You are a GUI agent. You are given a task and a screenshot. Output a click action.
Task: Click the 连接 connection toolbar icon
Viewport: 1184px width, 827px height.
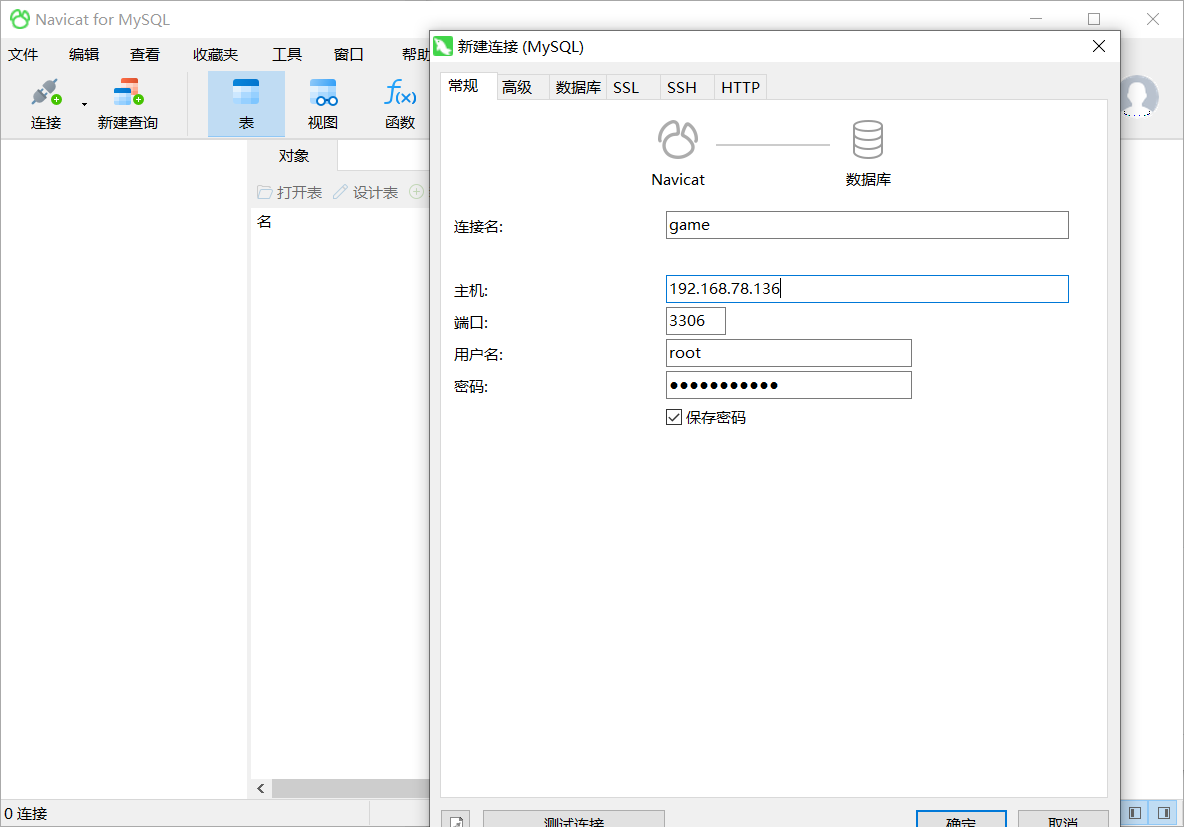(46, 93)
